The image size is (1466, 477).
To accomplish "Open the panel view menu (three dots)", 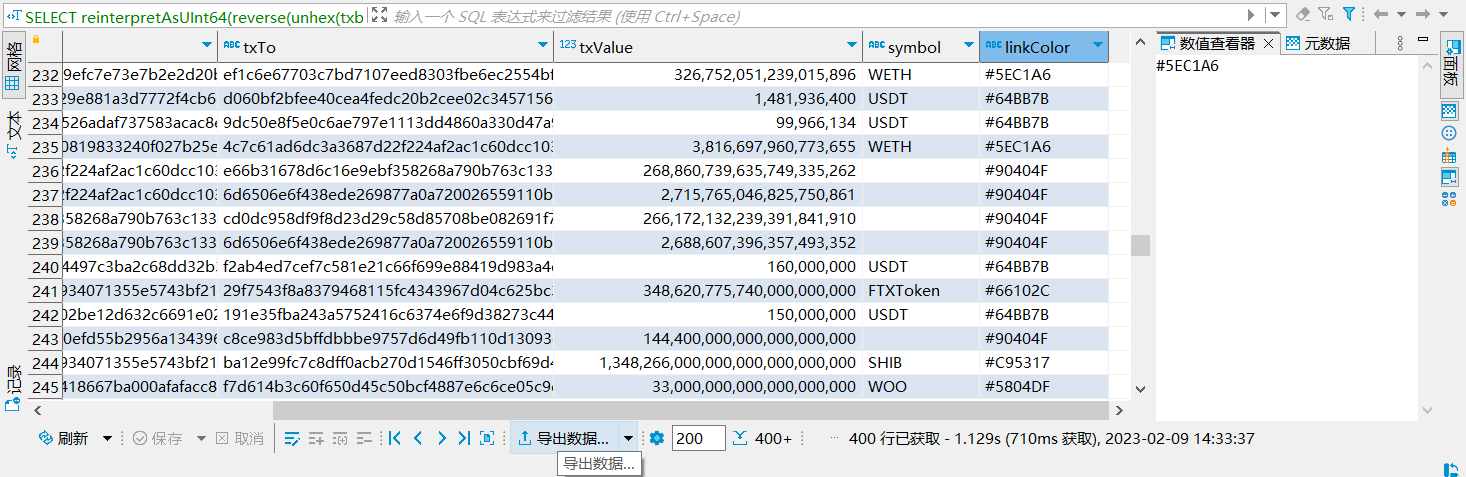I will (x=1399, y=43).
